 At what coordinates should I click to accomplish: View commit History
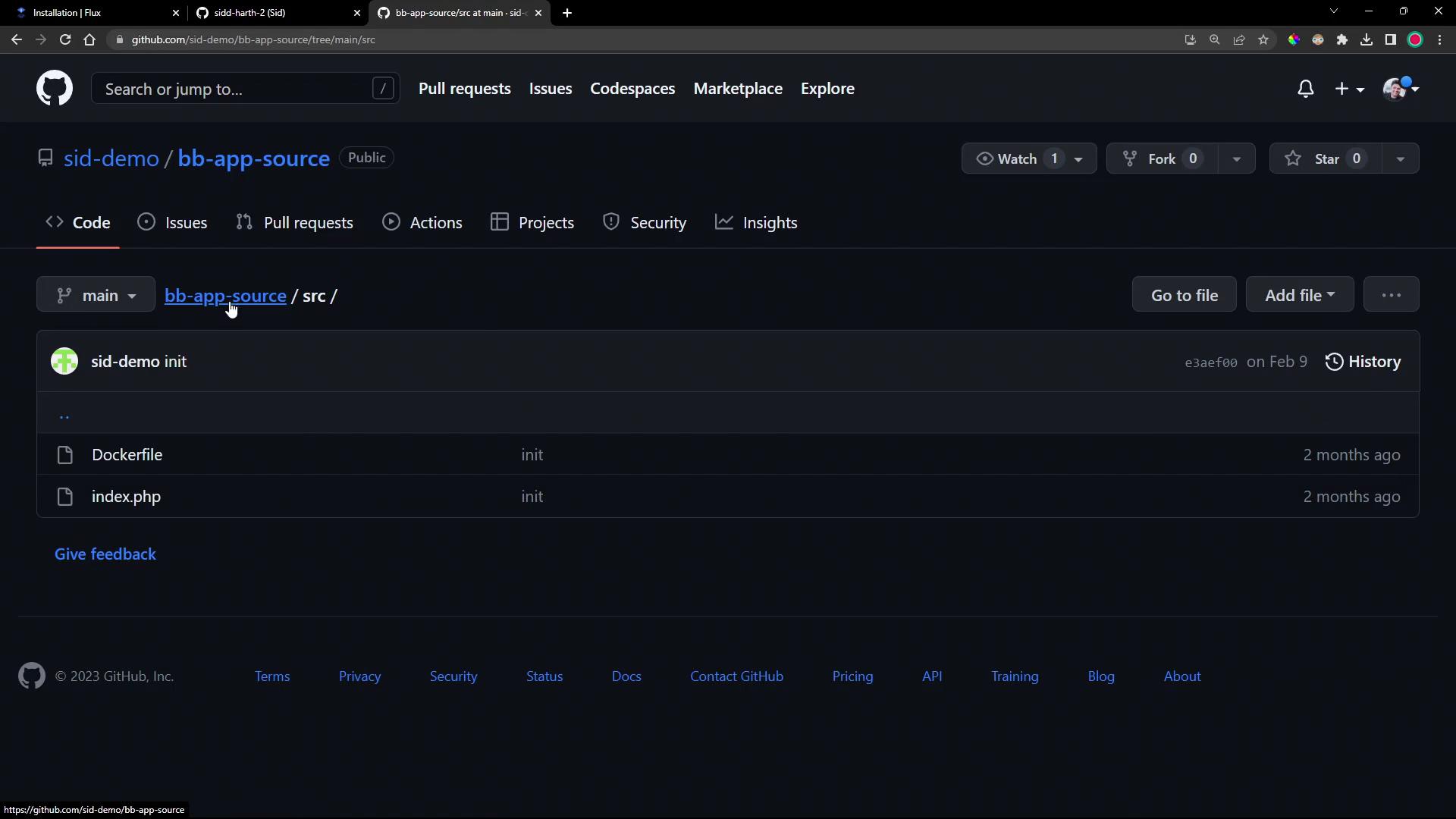tap(1363, 362)
